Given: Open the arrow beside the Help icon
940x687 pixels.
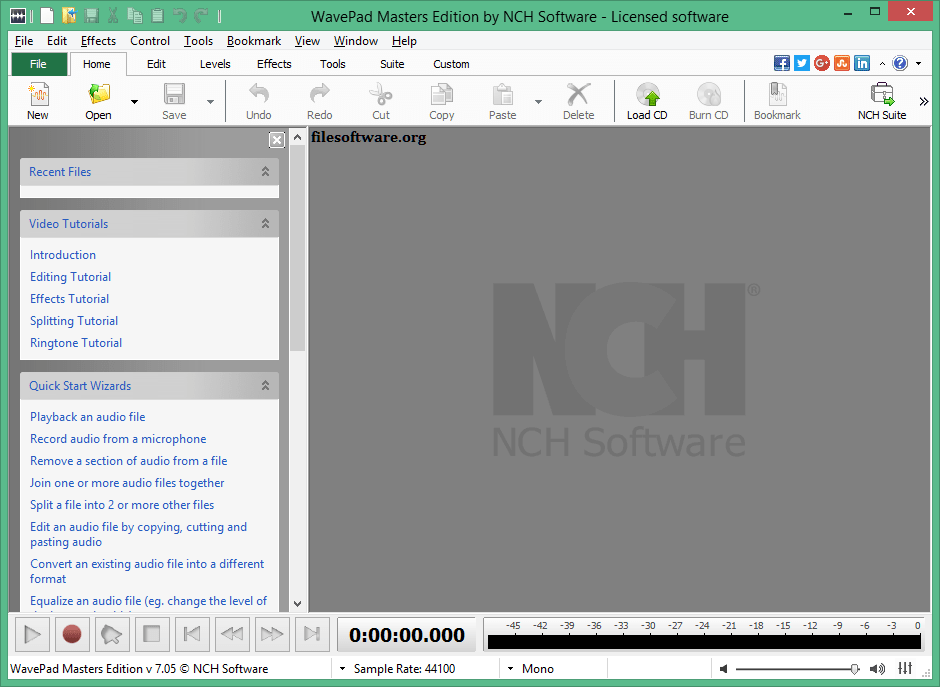Looking at the screenshot, I should (918, 64).
